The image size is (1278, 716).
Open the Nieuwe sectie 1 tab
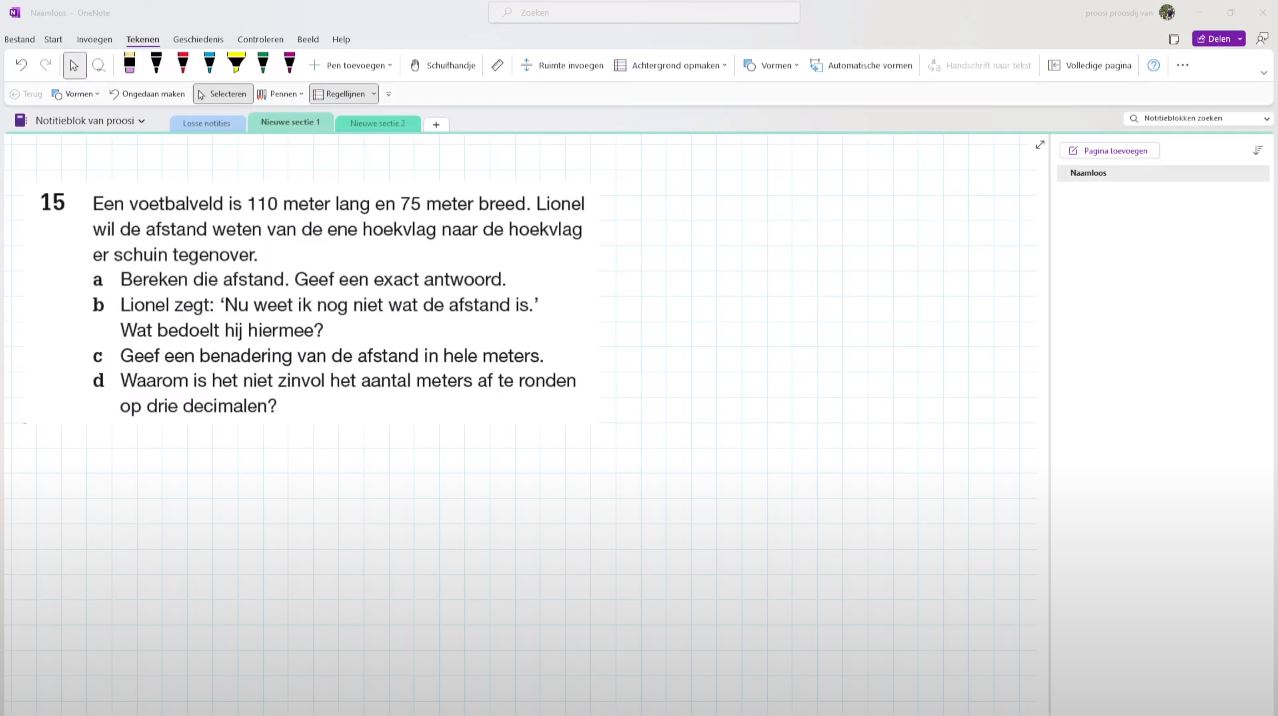290,122
